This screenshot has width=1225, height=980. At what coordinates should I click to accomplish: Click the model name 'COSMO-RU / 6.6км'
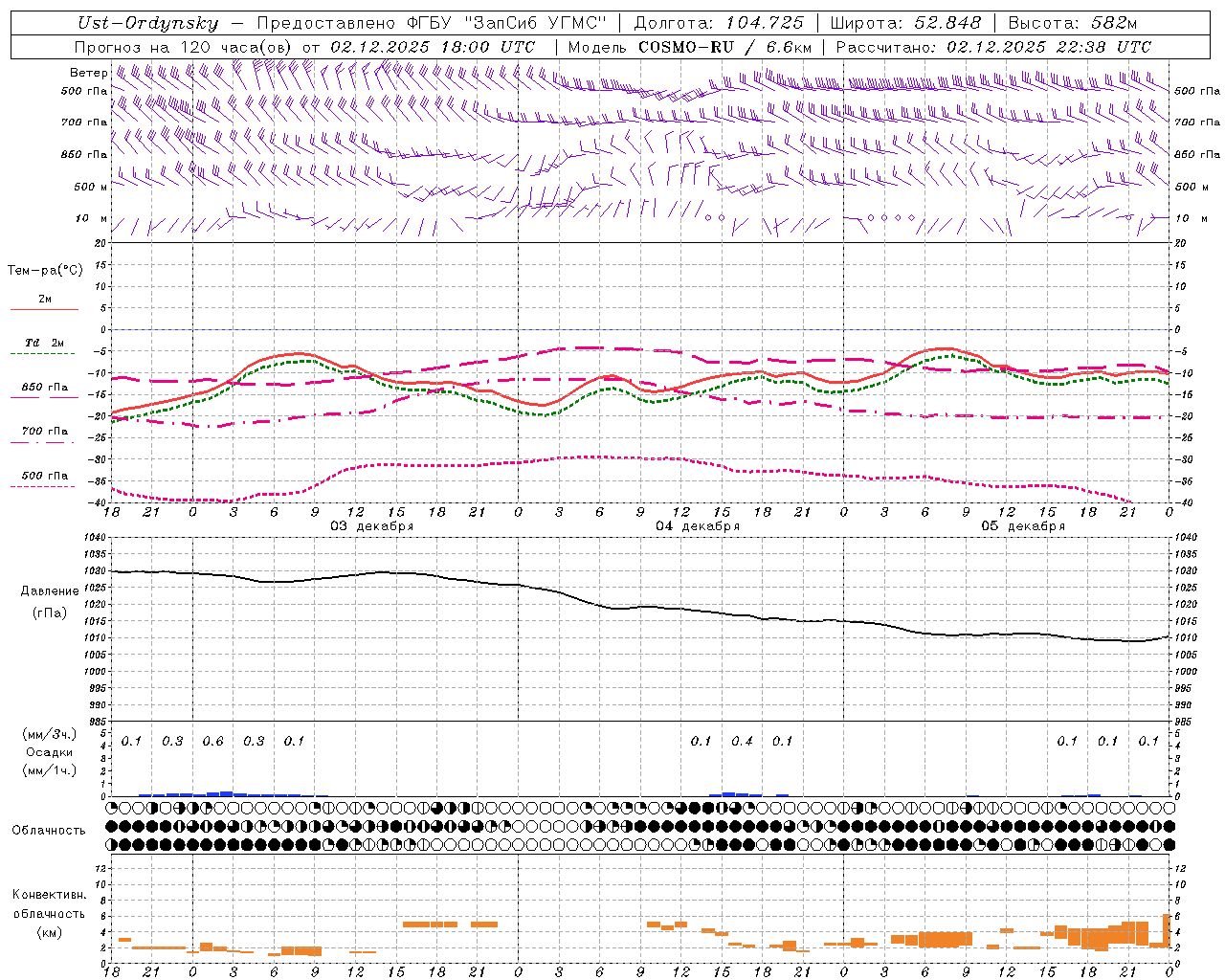[x=725, y=47]
